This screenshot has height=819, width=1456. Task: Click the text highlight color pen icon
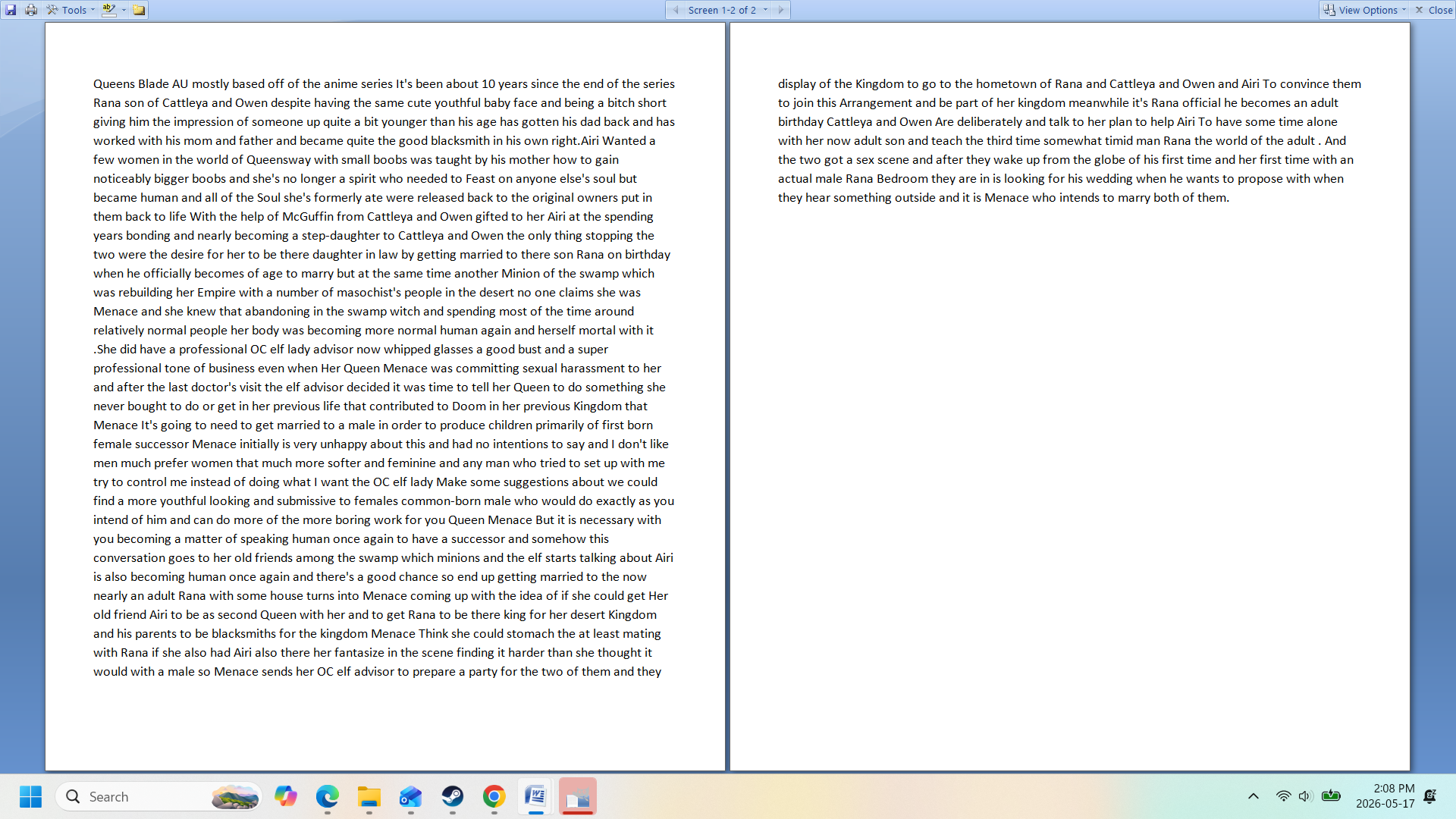[109, 10]
